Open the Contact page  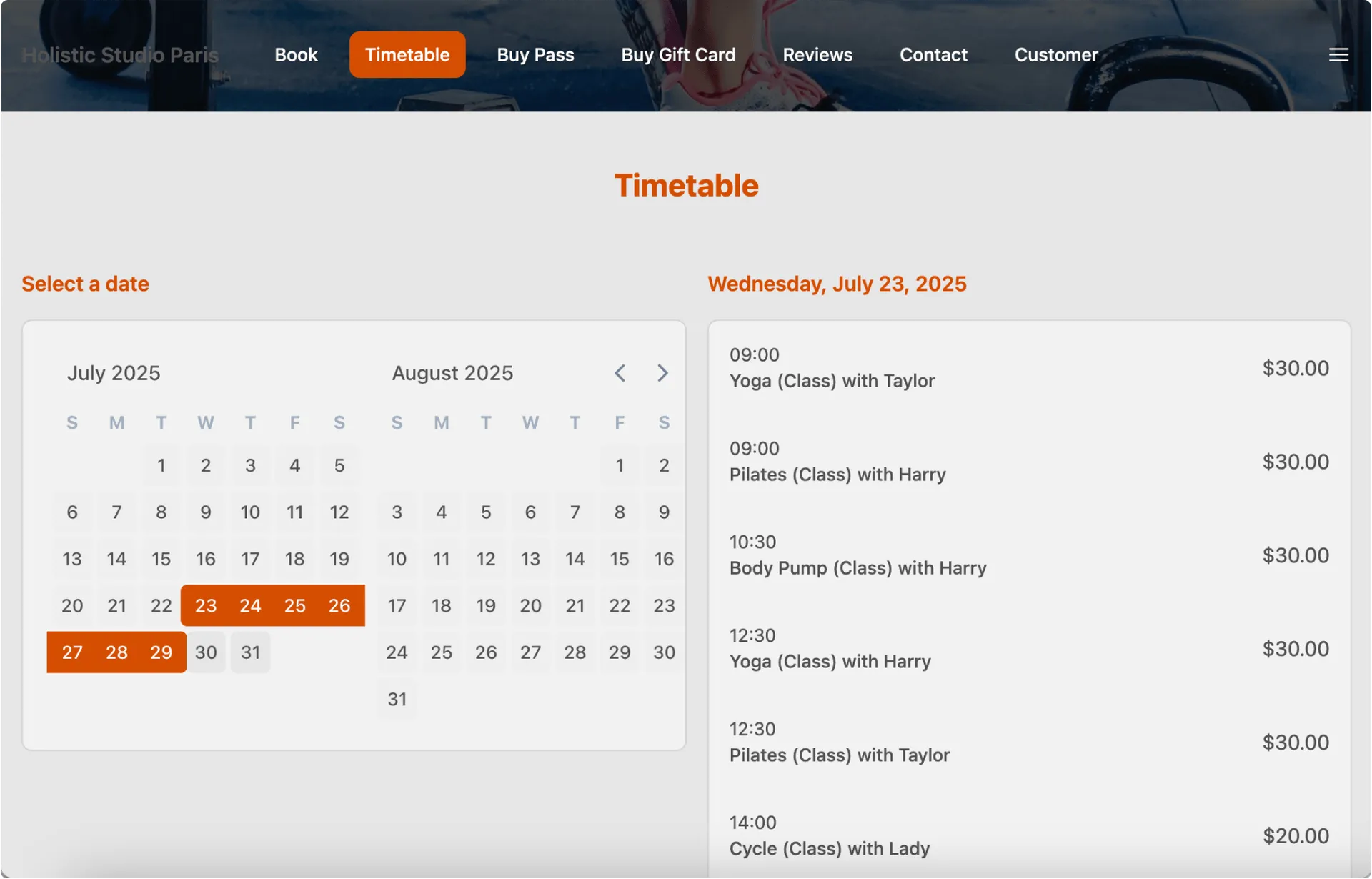click(x=933, y=54)
